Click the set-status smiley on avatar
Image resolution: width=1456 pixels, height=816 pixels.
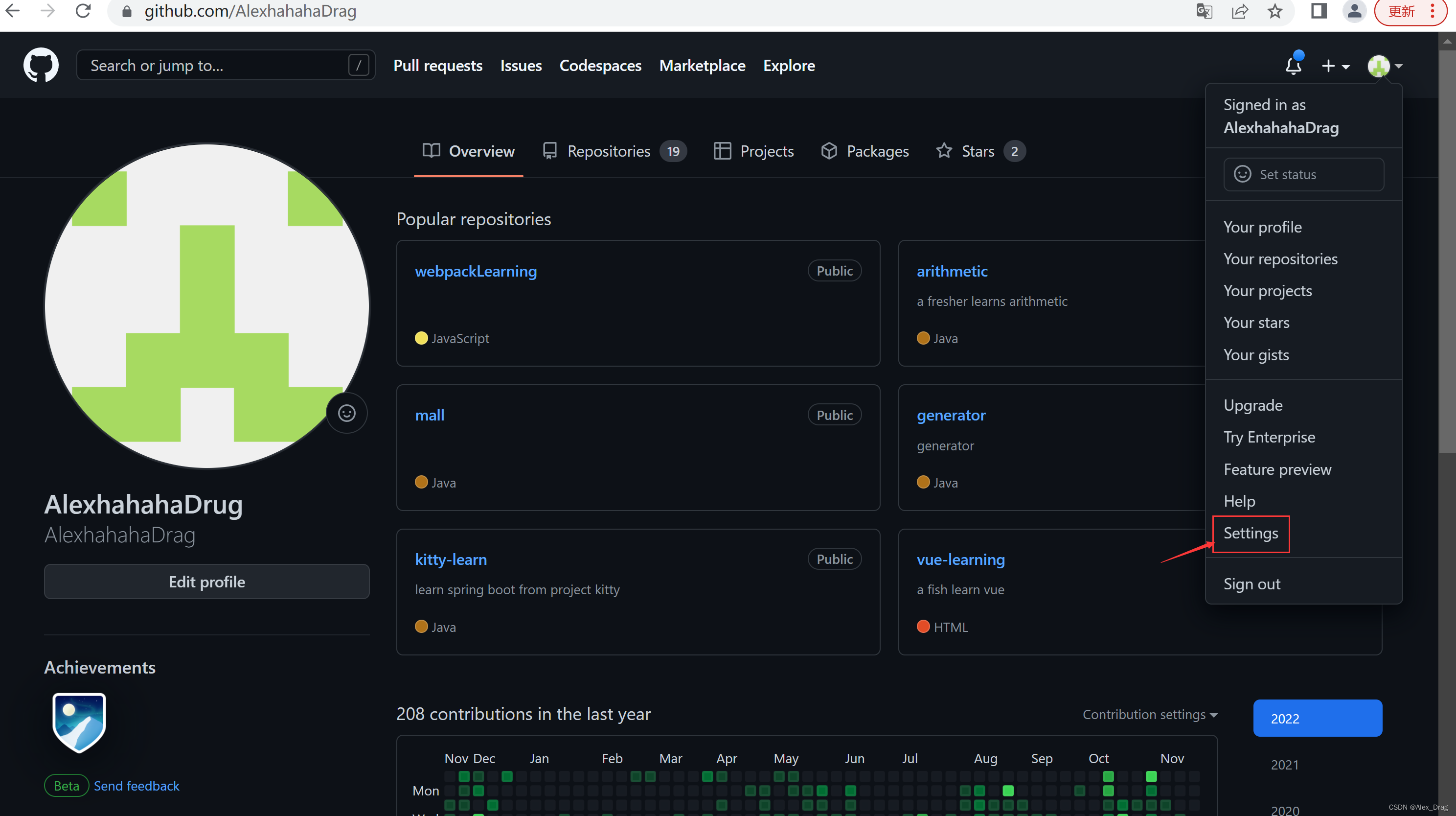pos(346,413)
